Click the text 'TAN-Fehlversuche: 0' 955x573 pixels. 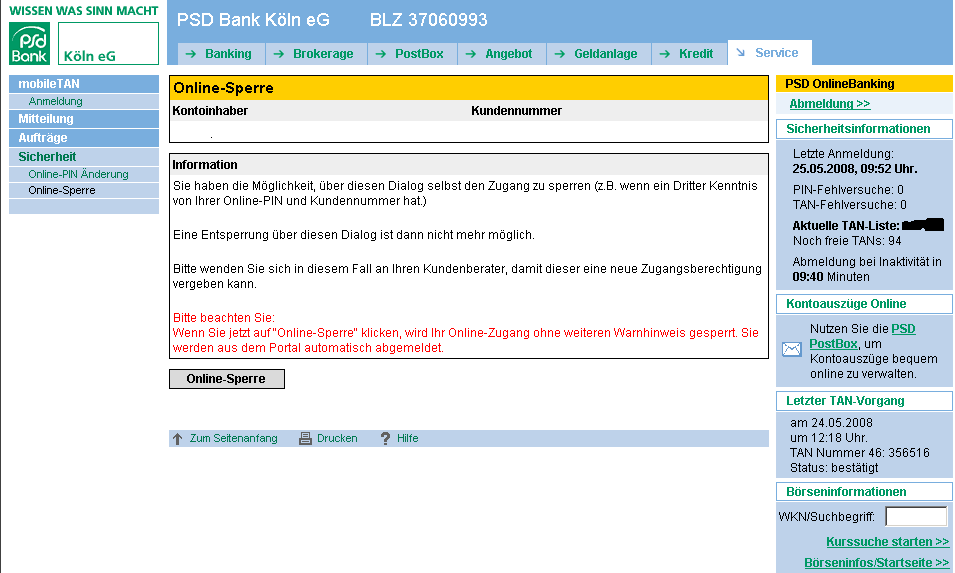(x=849, y=205)
